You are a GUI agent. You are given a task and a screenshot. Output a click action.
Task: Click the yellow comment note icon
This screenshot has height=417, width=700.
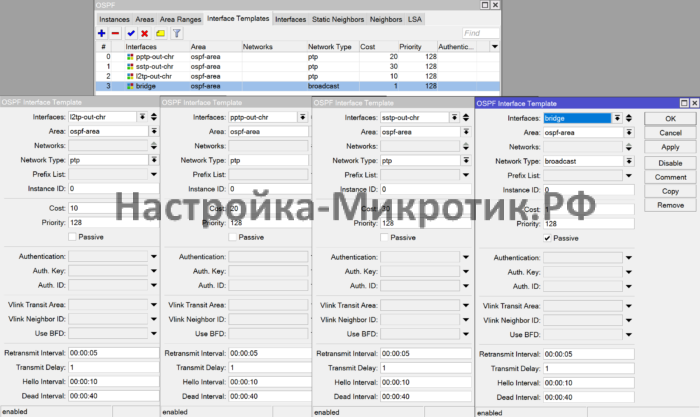160,33
